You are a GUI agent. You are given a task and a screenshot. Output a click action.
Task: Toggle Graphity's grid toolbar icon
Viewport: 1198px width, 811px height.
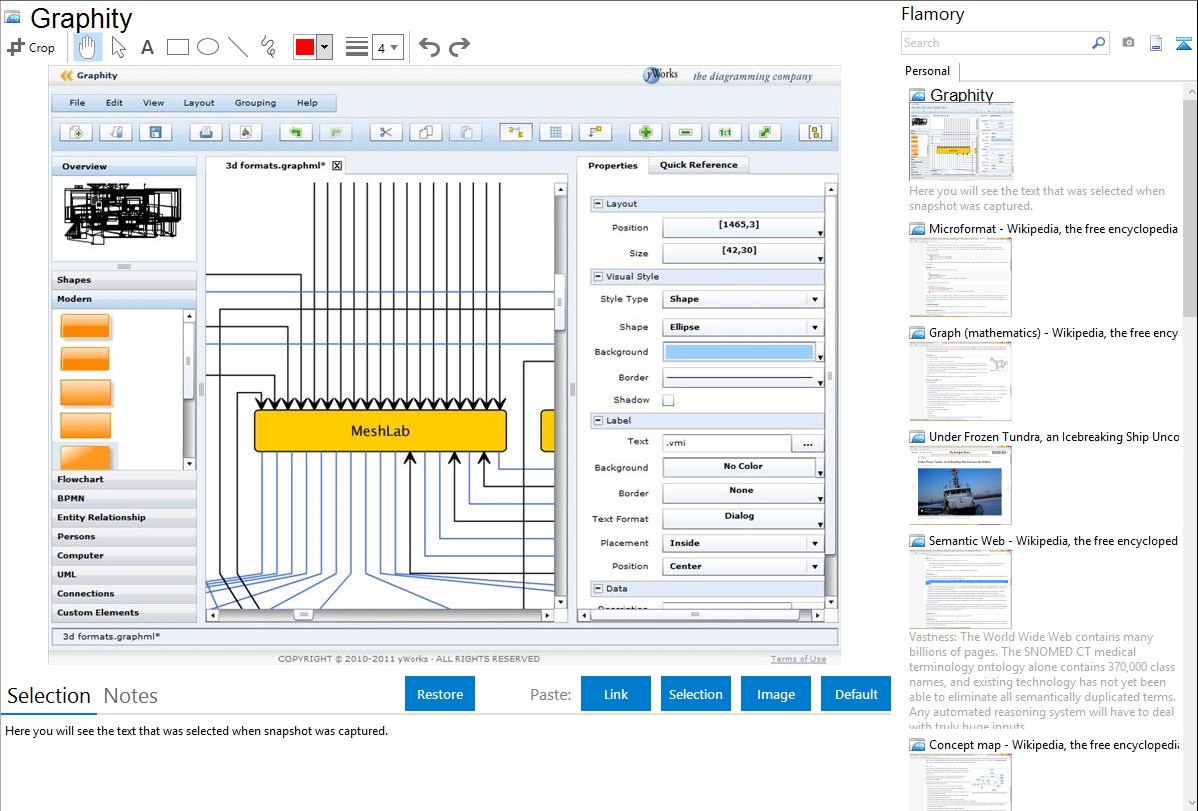click(x=555, y=132)
